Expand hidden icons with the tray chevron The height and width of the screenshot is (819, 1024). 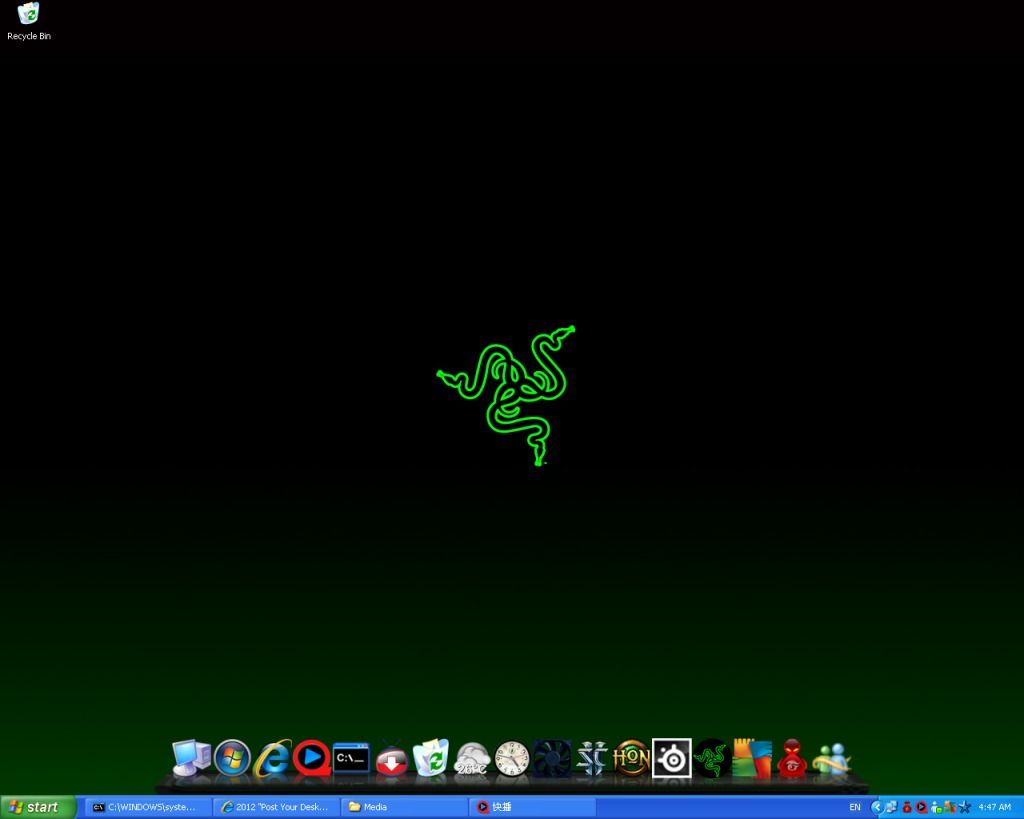pos(876,807)
